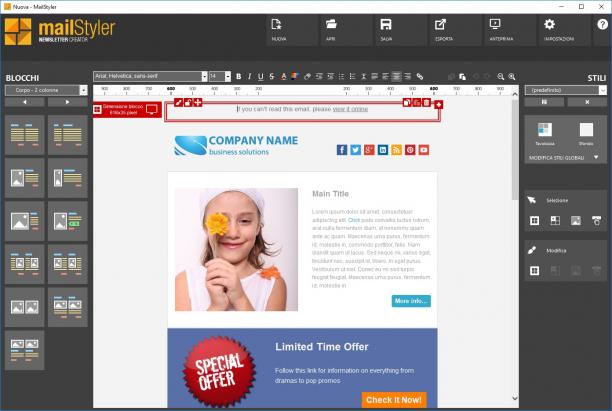Expand Modifica Stili Globali
612x411 pixels.
pos(596,157)
